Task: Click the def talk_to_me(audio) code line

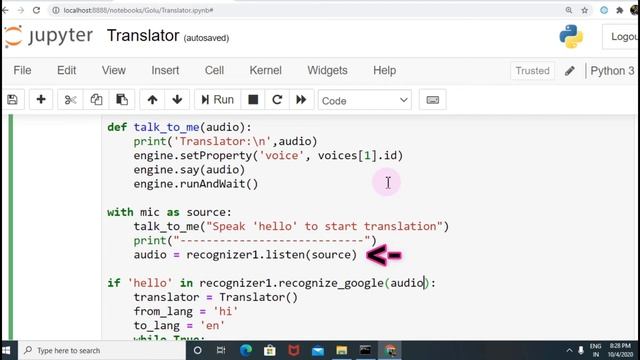Action: (180, 127)
